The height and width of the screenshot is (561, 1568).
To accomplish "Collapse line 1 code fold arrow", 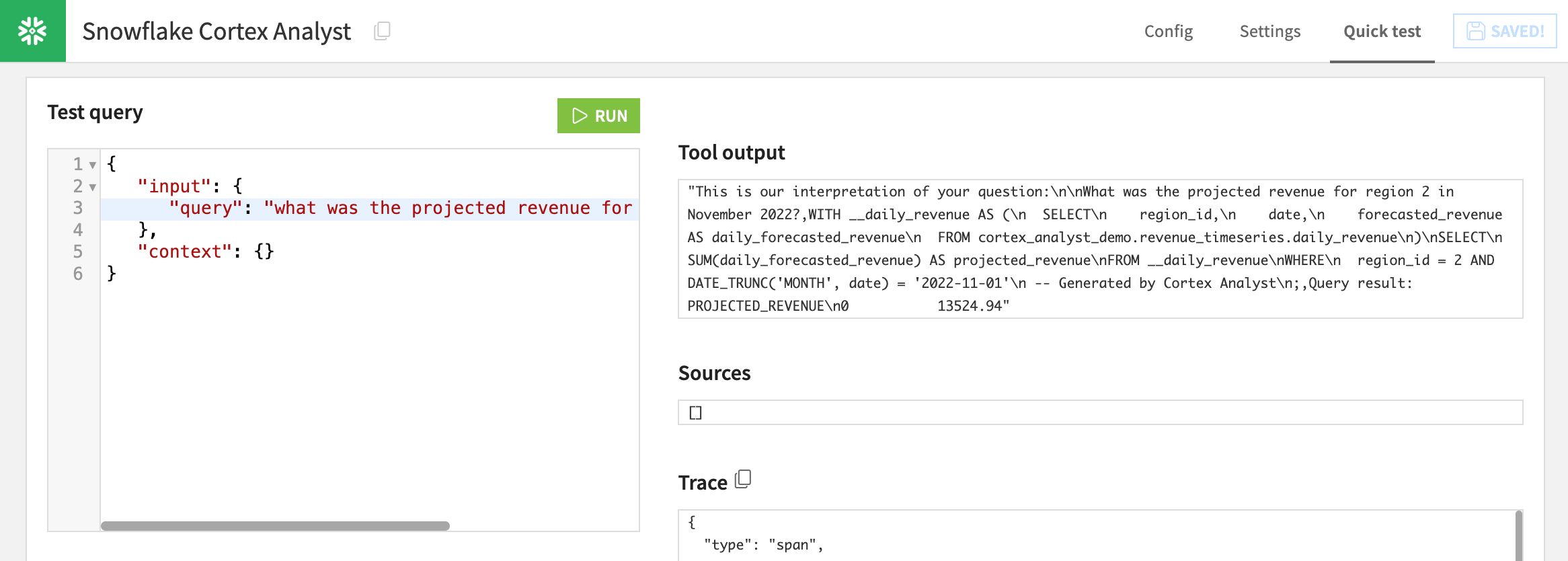I will pyautogui.click(x=93, y=165).
